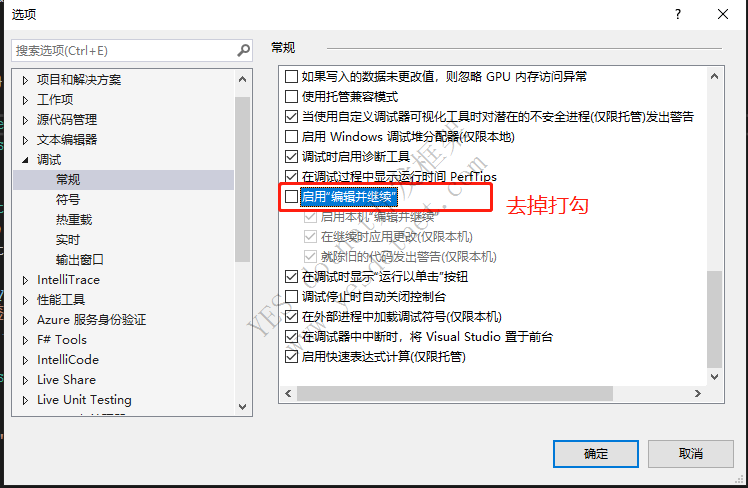748x488 pixels.
Task: Collapse the 调试 tree node
Action: [25, 160]
